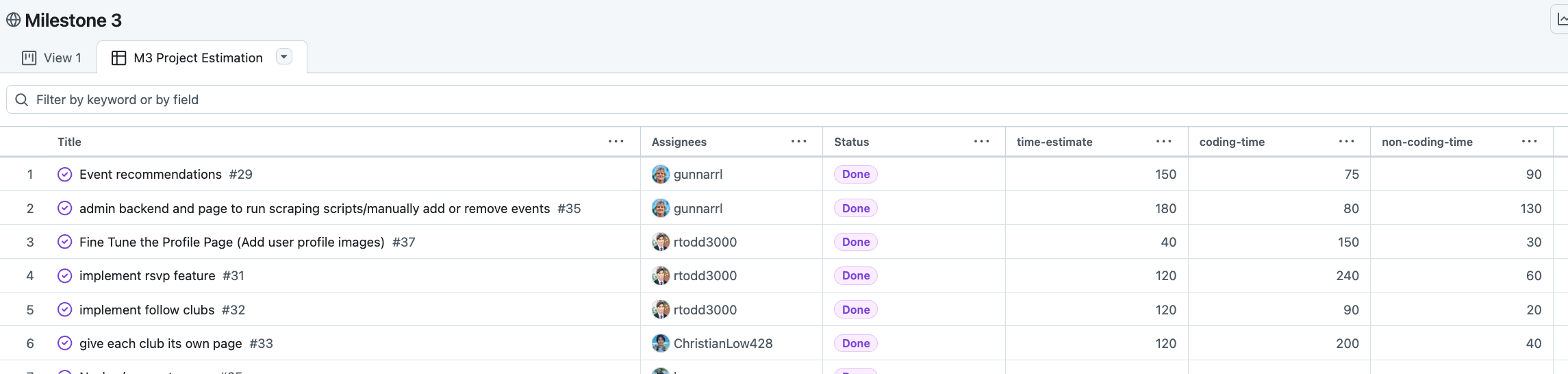Expand Status column options menu
This screenshot has width=1568, height=374.
click(x=981, y=142)
